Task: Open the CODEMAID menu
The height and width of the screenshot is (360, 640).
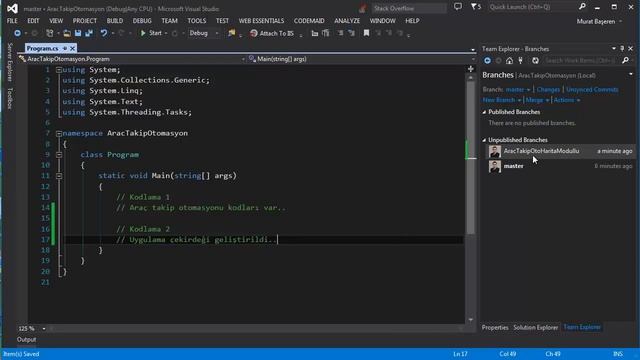Action: click(x=309, y=21)
